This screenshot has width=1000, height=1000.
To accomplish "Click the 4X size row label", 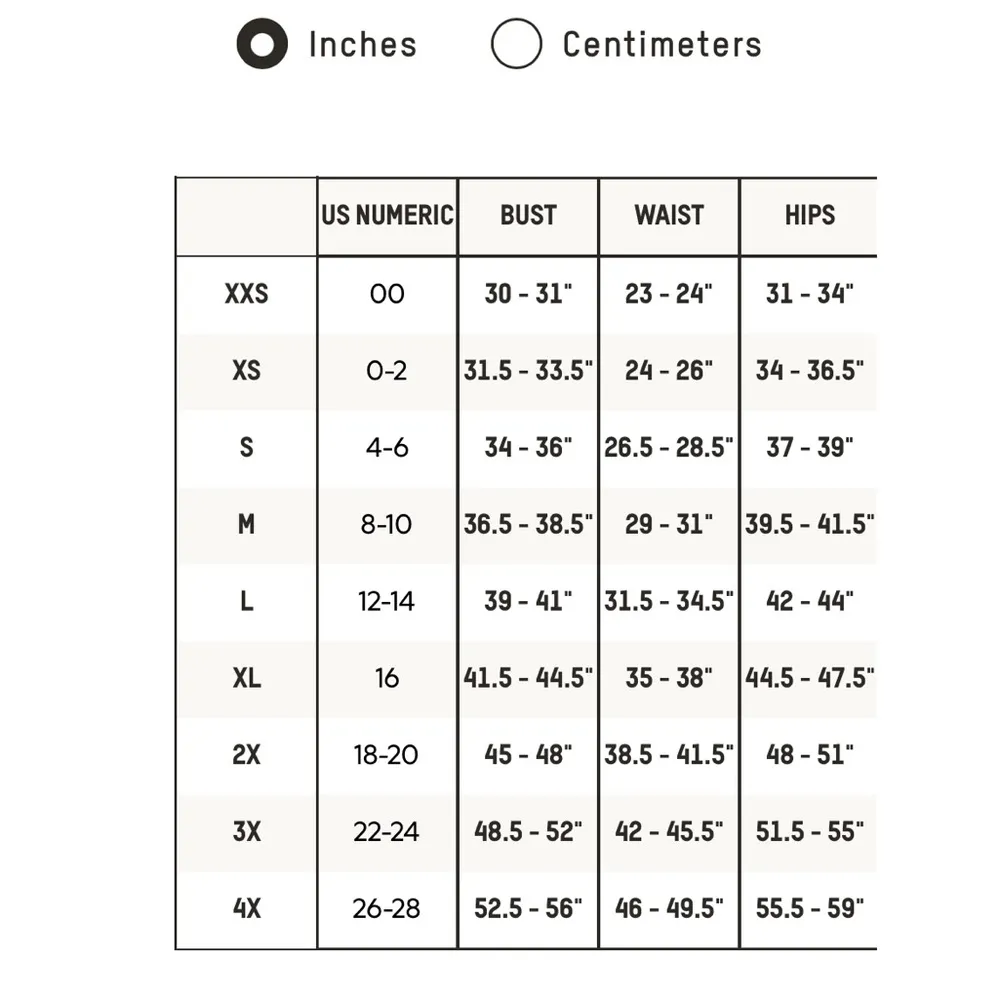I will click(x=246, y=909).
